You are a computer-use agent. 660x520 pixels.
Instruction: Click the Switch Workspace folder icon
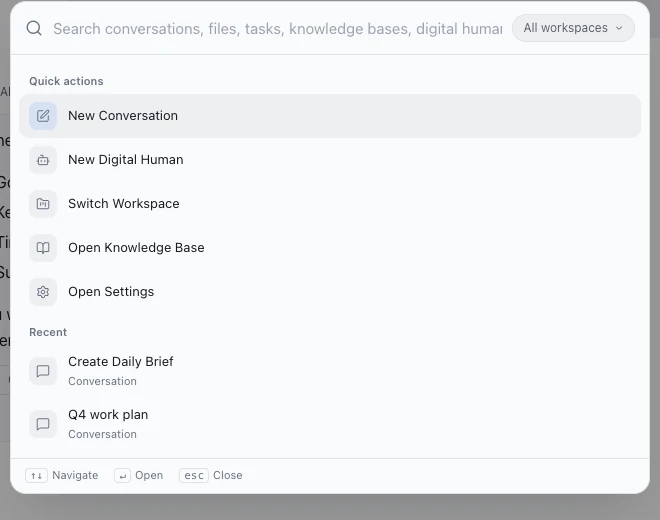tap(43, 204)
